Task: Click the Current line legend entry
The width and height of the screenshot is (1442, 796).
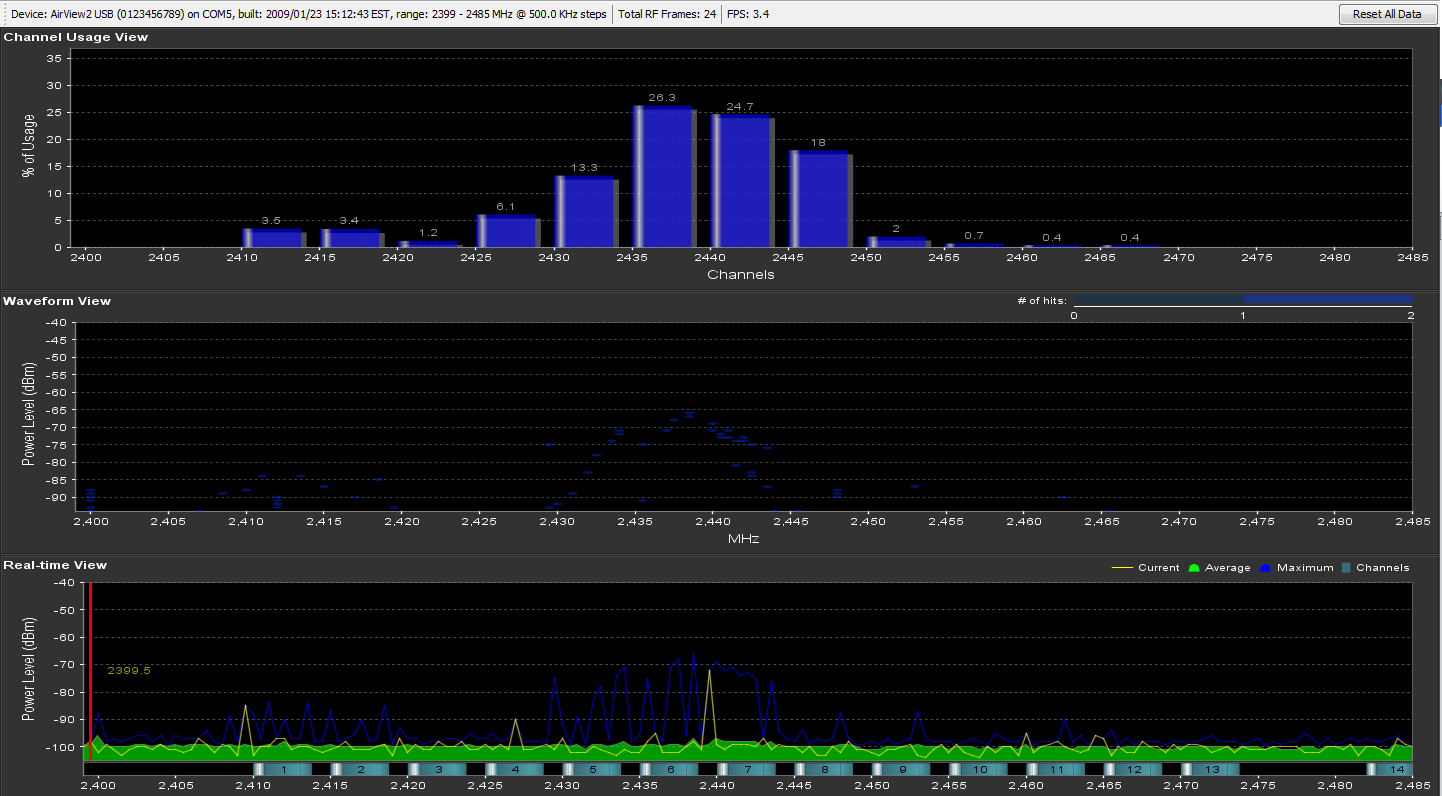Action: click(1146, 568)
